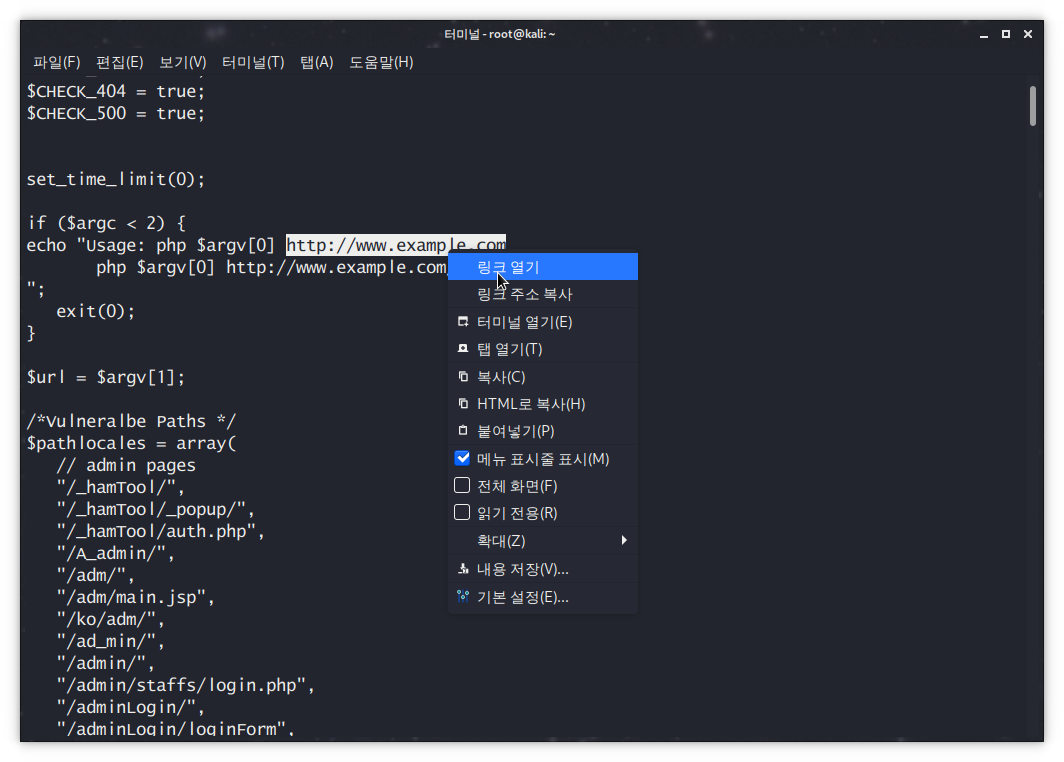Select 붙여넣기(P) menu label
1064x762 pixels.
coord(516,432)
